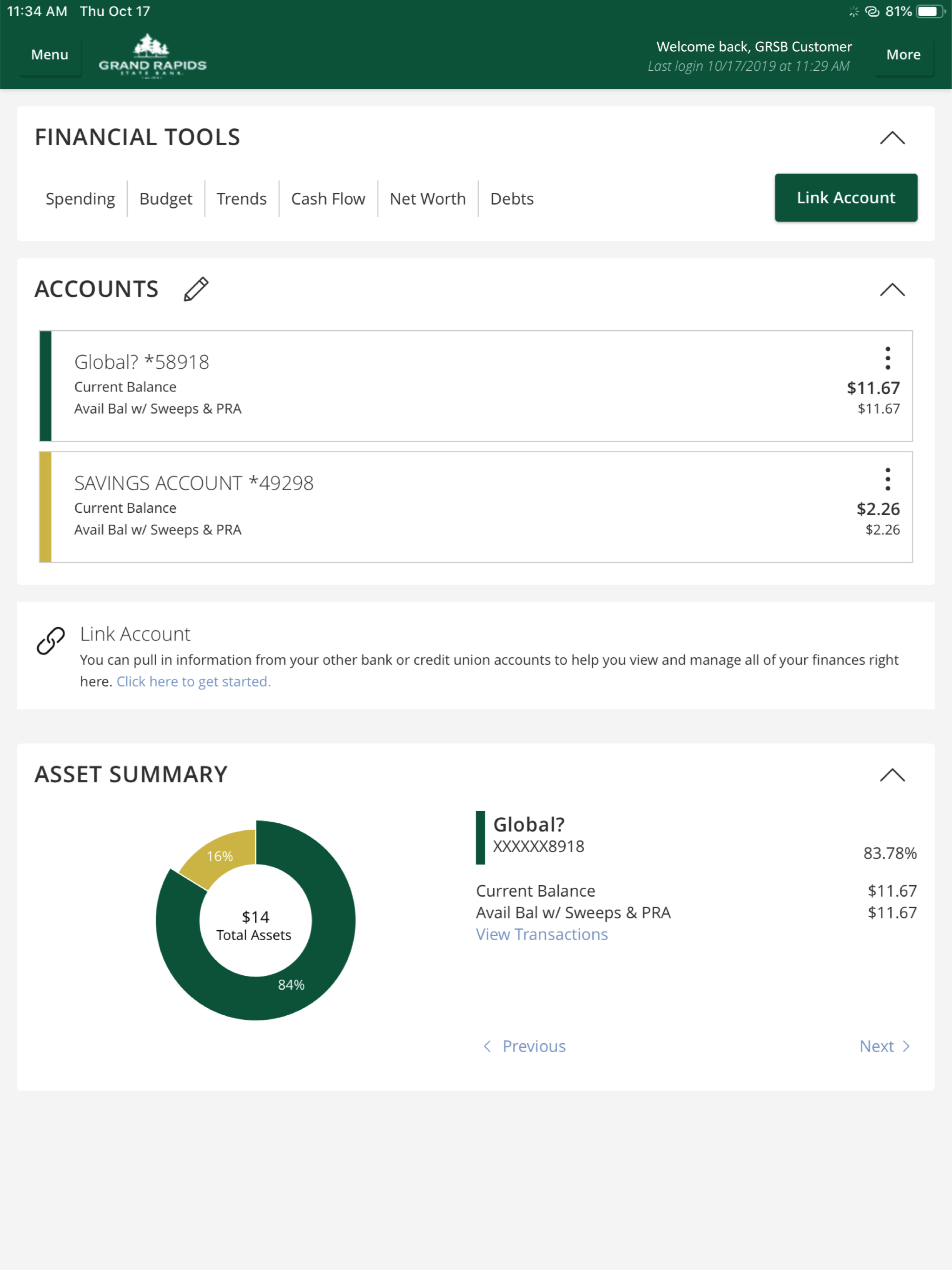Open three-dot menu for Global? *58918 account

pos(887,357)
